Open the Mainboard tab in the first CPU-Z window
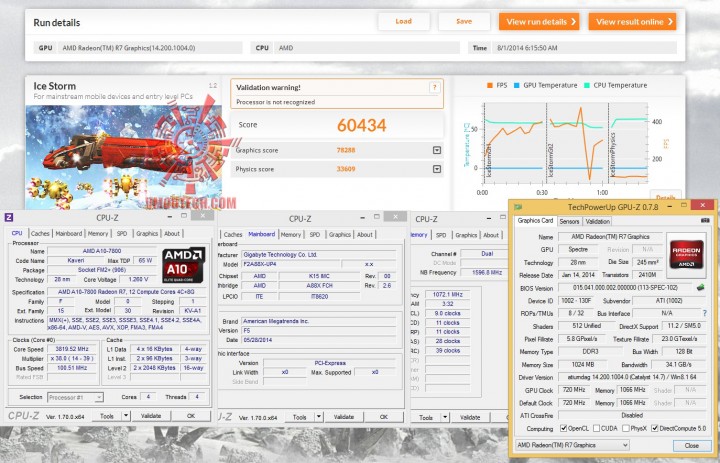The height and width of the screenshot is (463, 720). pos(68,233)
